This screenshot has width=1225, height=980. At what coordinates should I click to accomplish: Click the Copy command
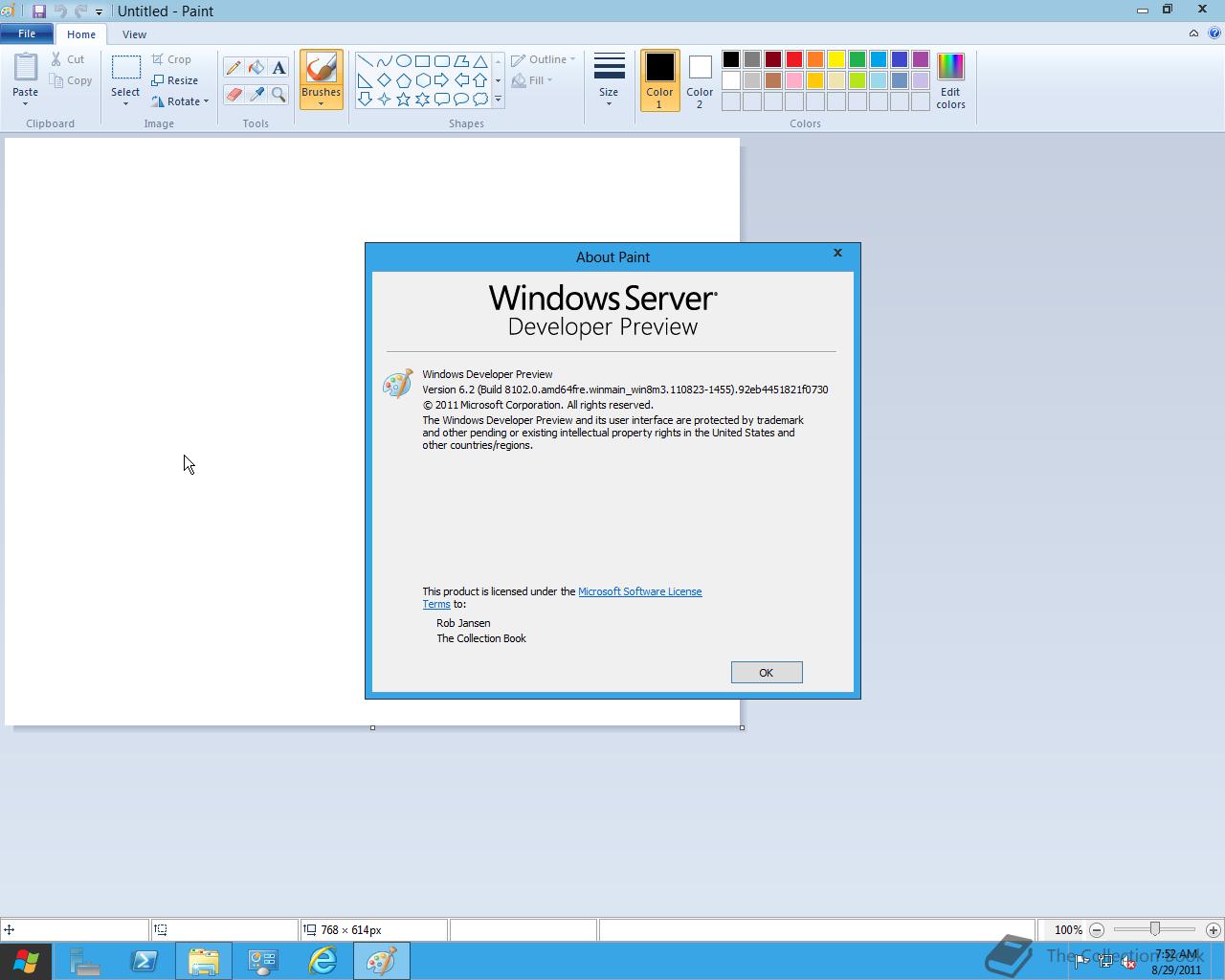coord(72,80)
